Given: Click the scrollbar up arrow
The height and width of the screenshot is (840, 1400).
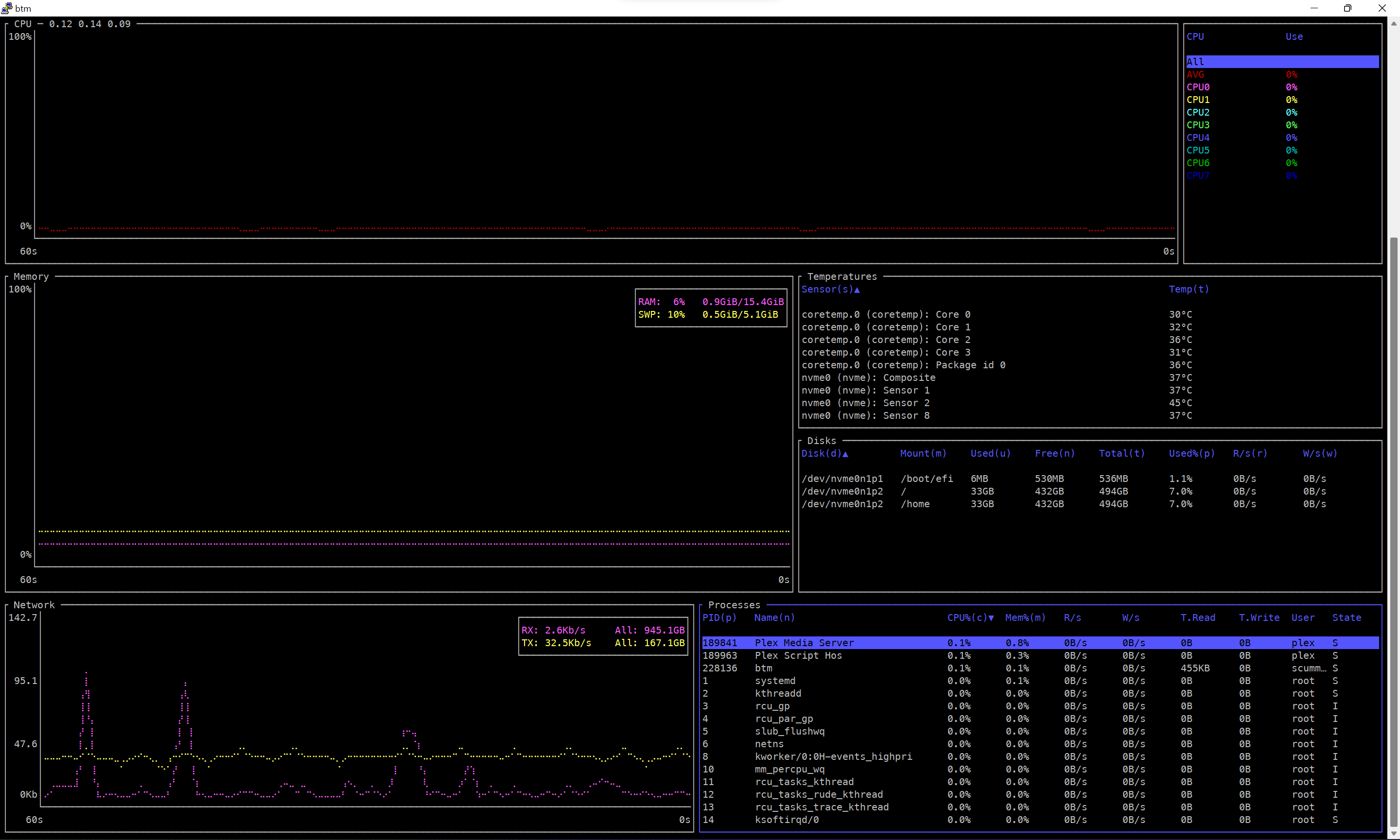Looking at the screenshot, I should pyautogui.click(x=1394, y=23).
